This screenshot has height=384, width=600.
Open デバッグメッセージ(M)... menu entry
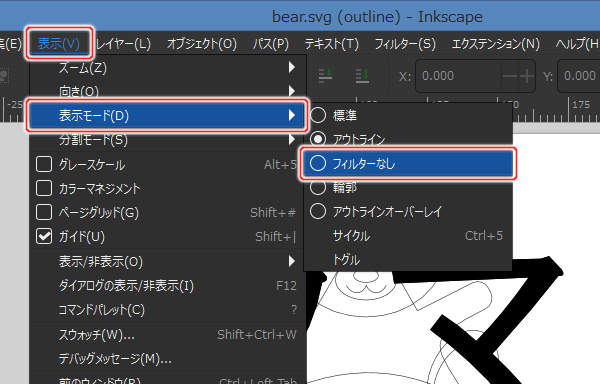click(168, 359)
